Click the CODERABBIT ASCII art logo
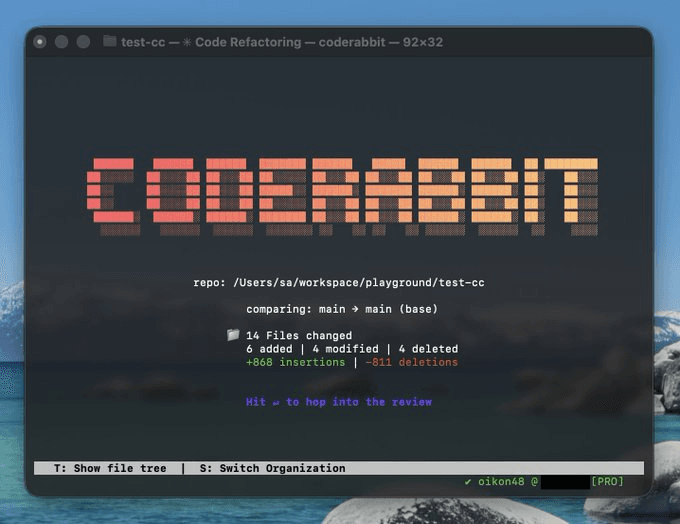Image resolution: width=680 pixels, height=524 pixels. point(343,195)
